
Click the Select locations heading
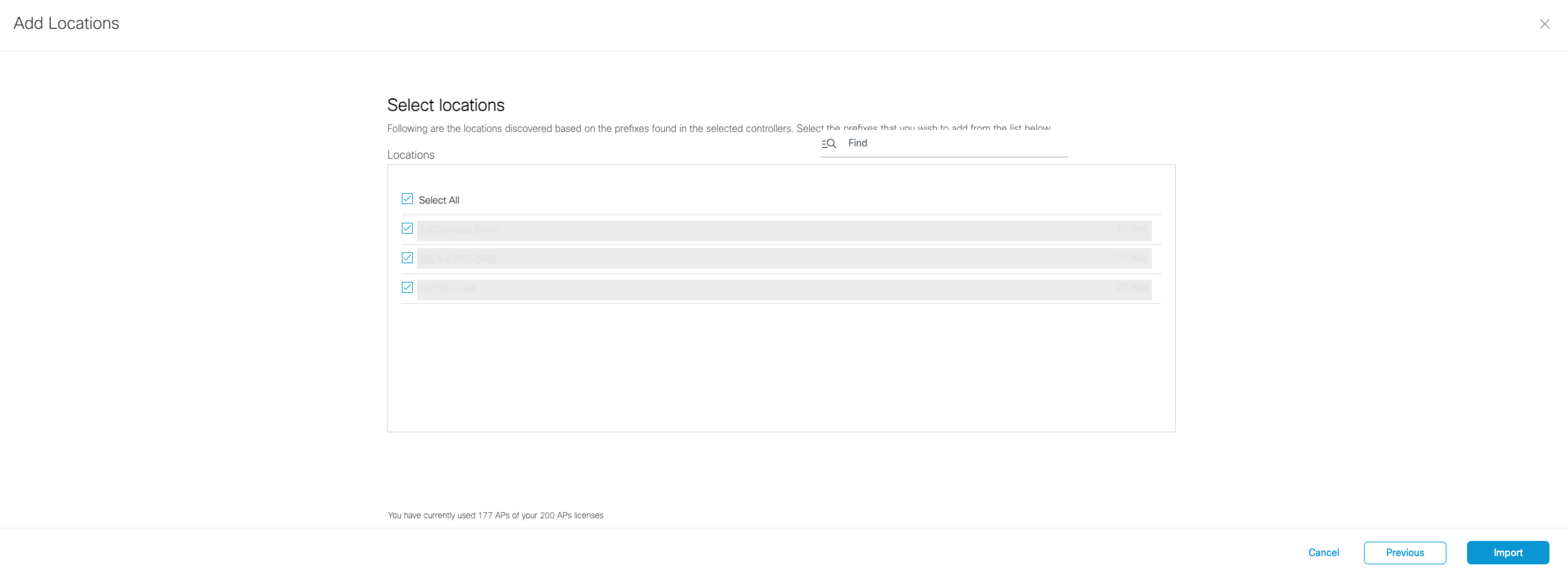(446, 105)
